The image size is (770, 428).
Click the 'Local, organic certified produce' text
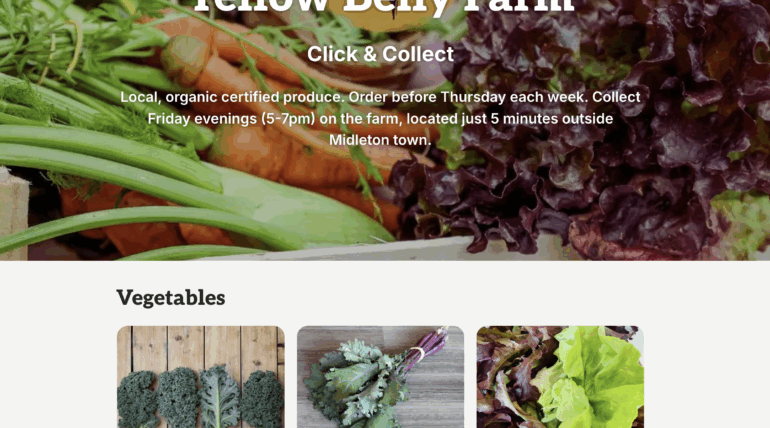coord(232,97)
